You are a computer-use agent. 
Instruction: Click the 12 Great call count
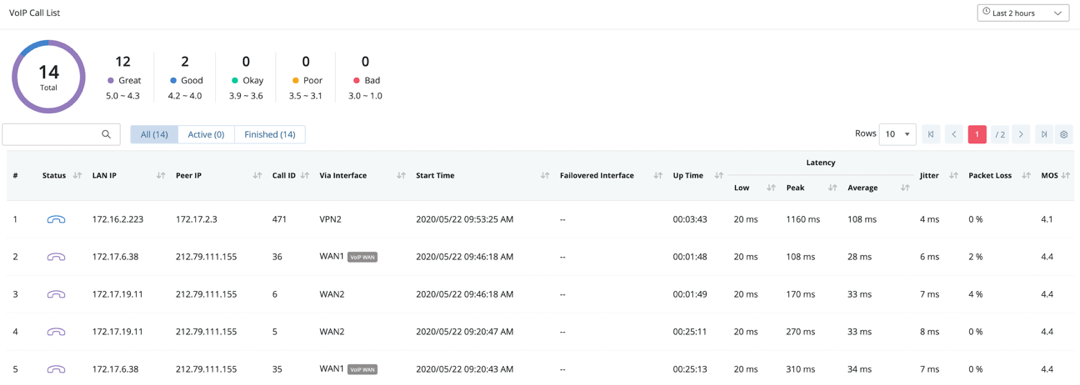123,62
